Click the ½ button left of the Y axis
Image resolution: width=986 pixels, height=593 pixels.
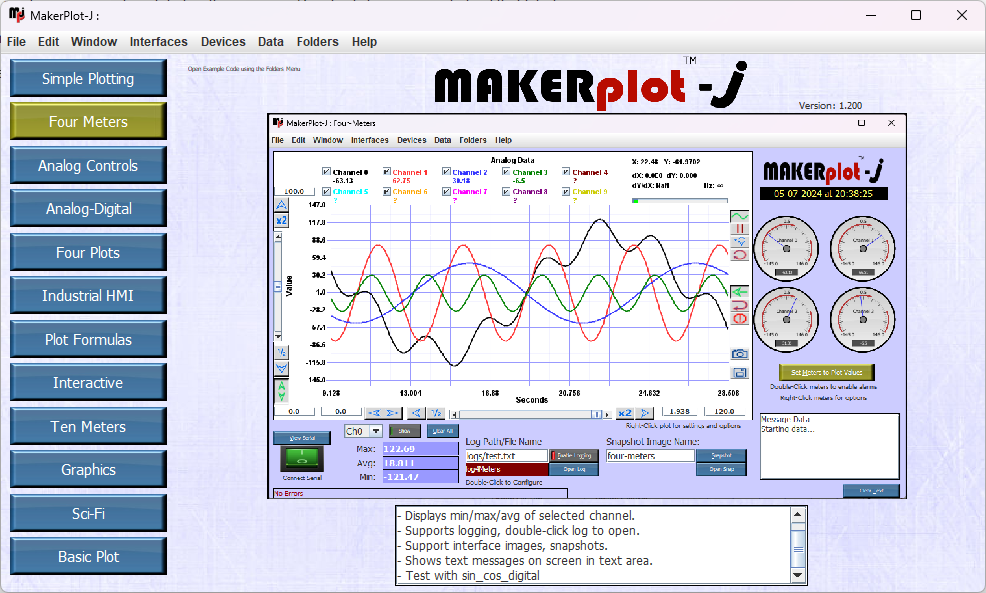(281, 352)
